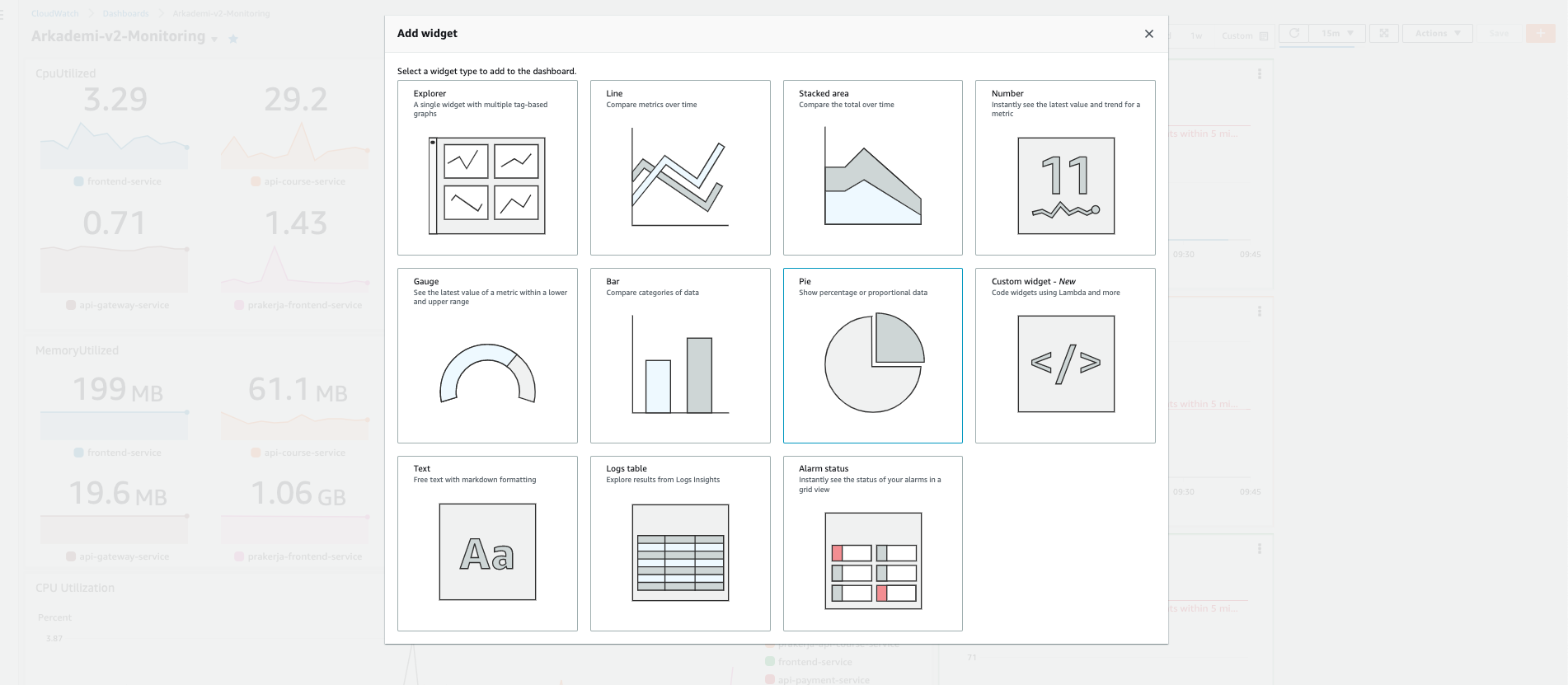Image resolution: width=1568 pixels, height=685 pixels.
Task: Toggle fullscreen dashboard view icon
Action: 1384,33
